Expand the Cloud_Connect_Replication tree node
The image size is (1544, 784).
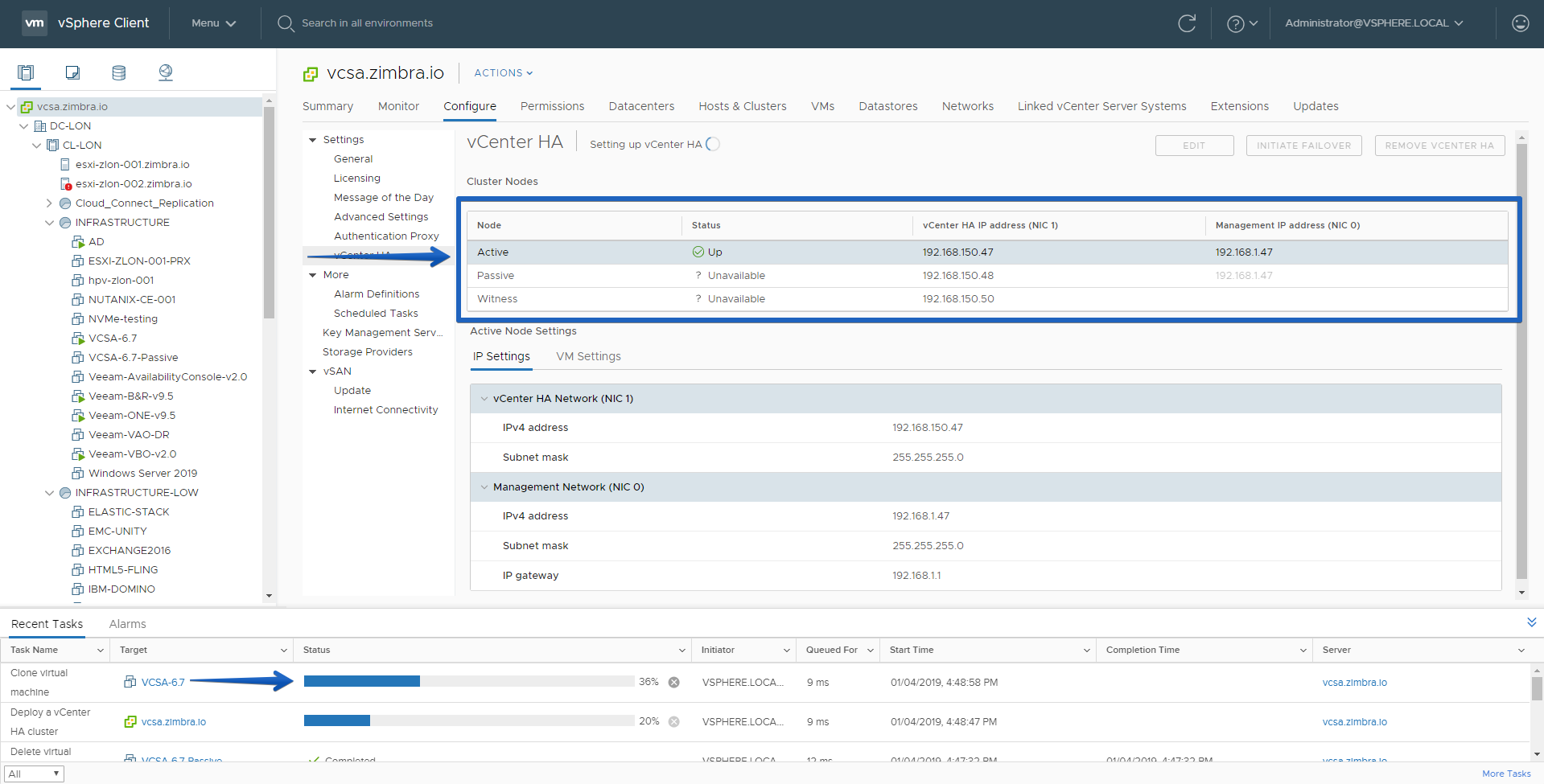tap(50, 203)
